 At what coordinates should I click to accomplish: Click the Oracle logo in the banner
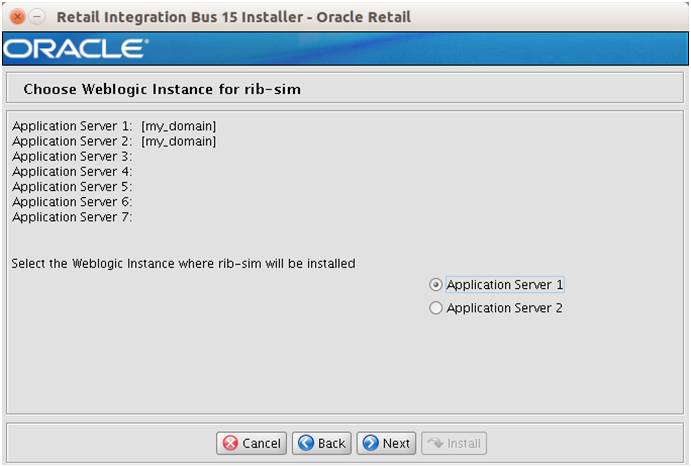(x=76, y=48)
